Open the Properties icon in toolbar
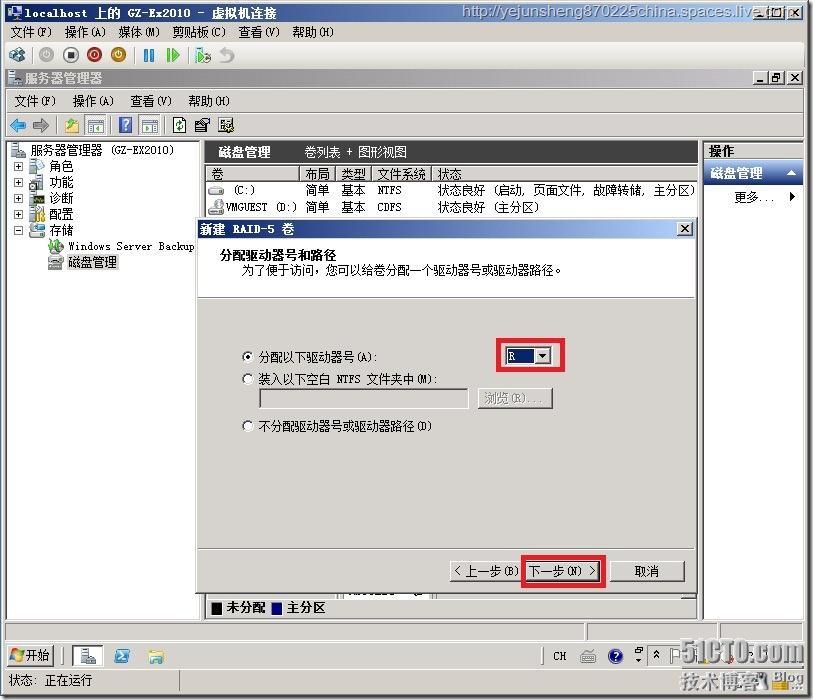Image resolution: width=813 pixels, height=700 pixels. 202,125
